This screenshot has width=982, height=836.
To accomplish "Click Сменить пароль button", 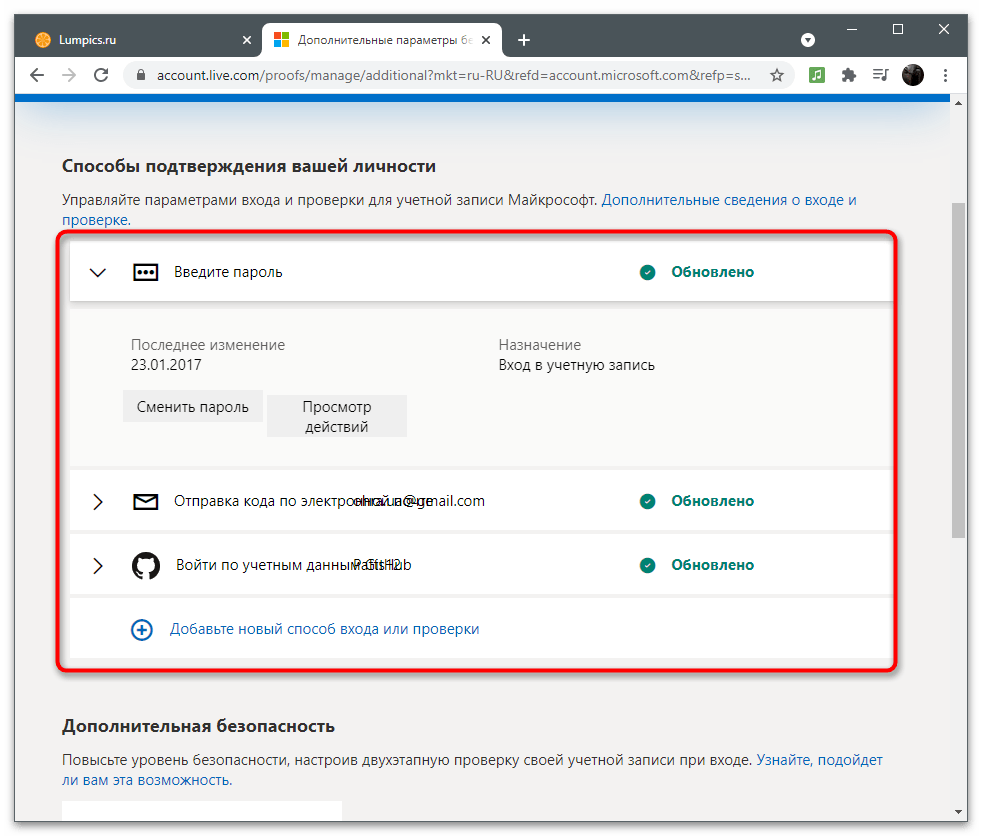I will point(192,407).
